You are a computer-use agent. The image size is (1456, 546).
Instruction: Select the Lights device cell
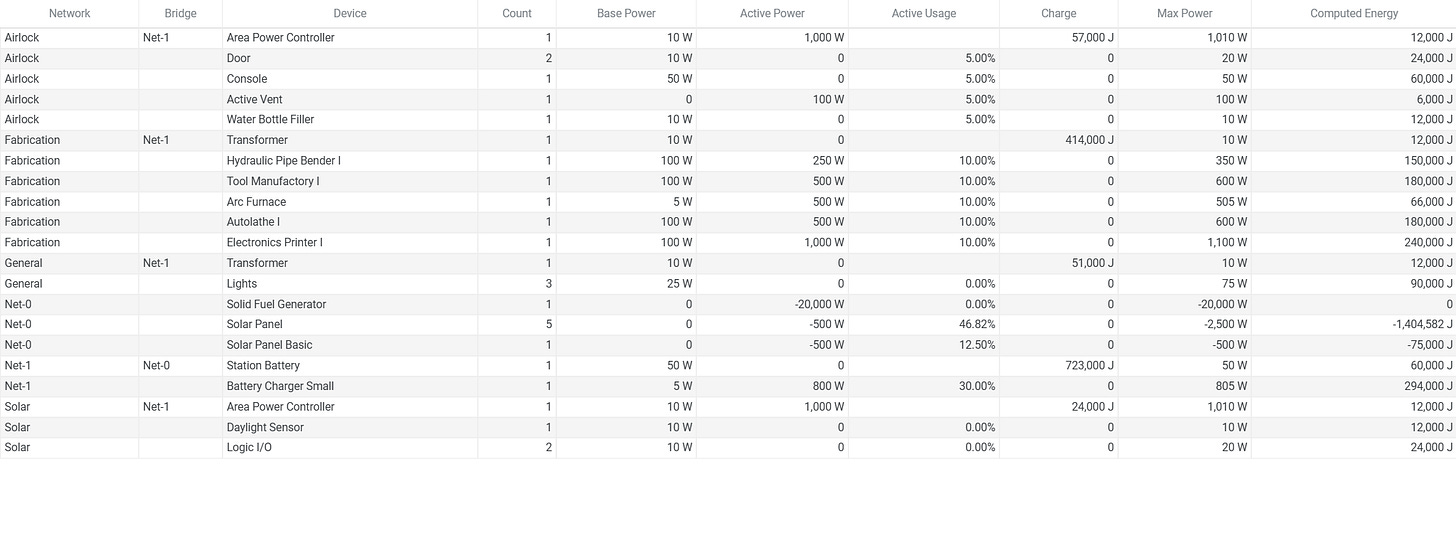click(350, 284)
